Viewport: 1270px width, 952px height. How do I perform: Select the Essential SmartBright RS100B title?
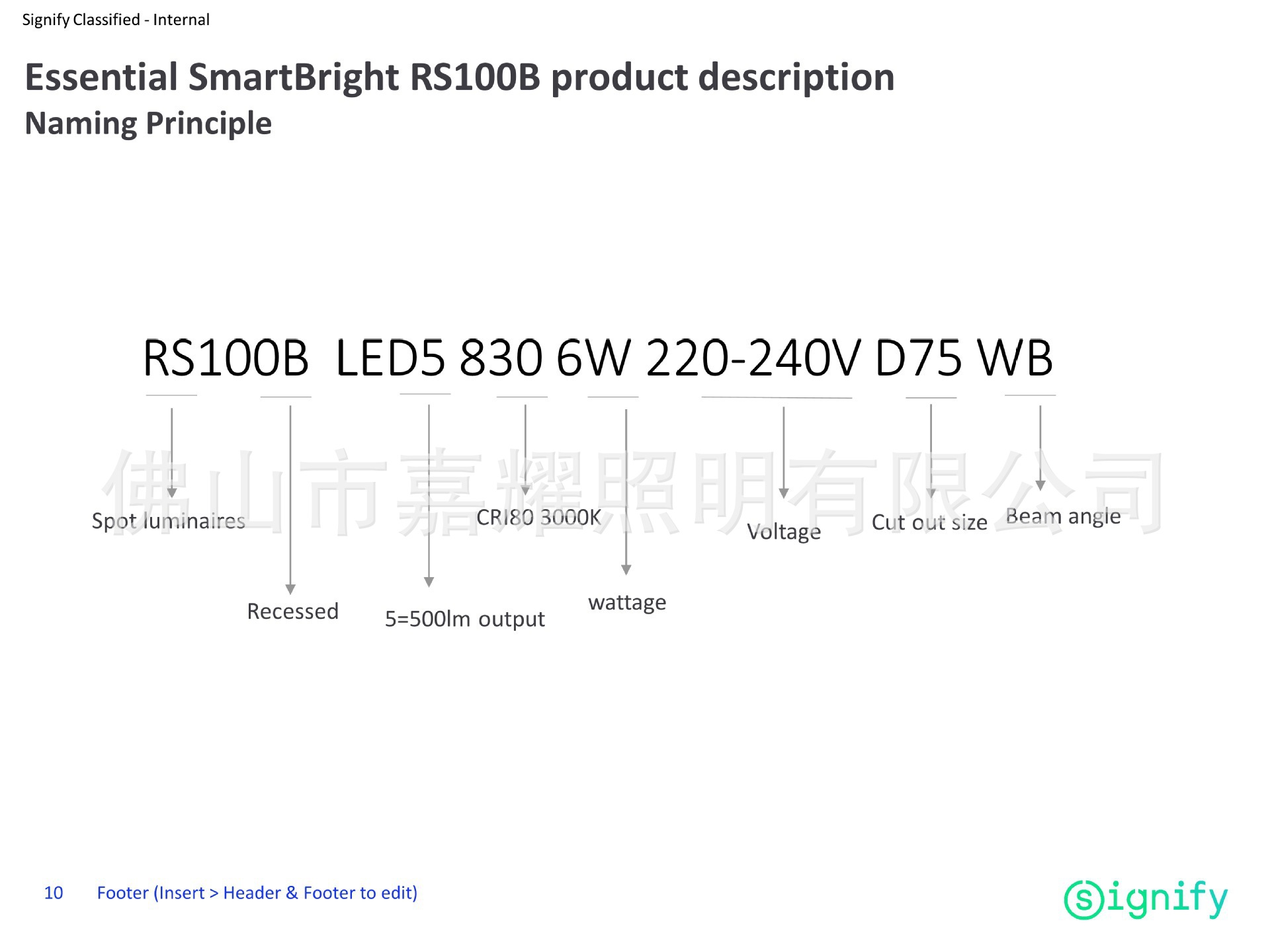[459, 77]
